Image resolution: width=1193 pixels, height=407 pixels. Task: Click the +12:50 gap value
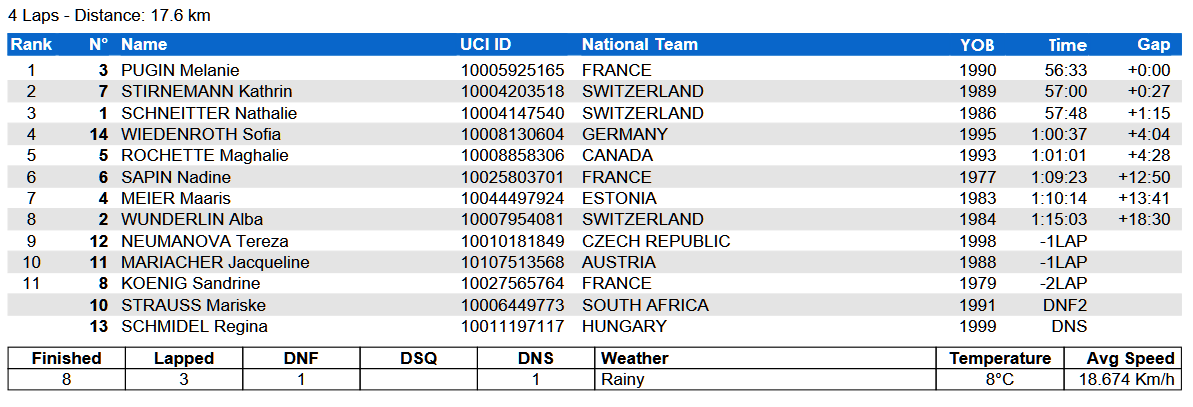click(1144, 177)
